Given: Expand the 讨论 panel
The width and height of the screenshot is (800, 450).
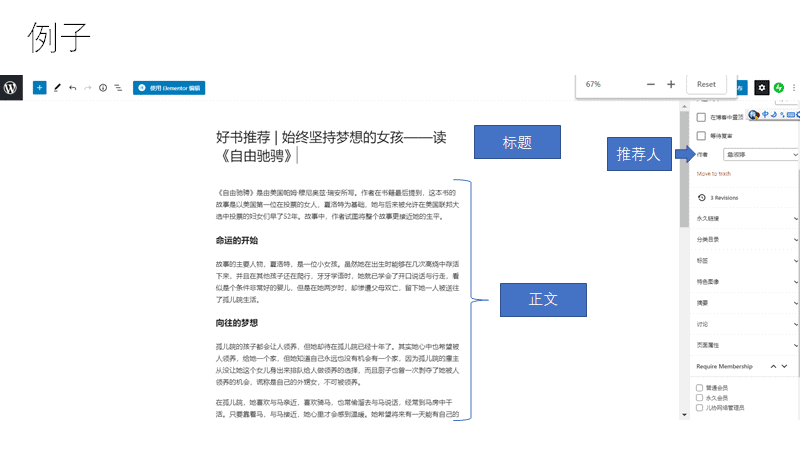Looking at the screenshot, I should click(745, 323).
